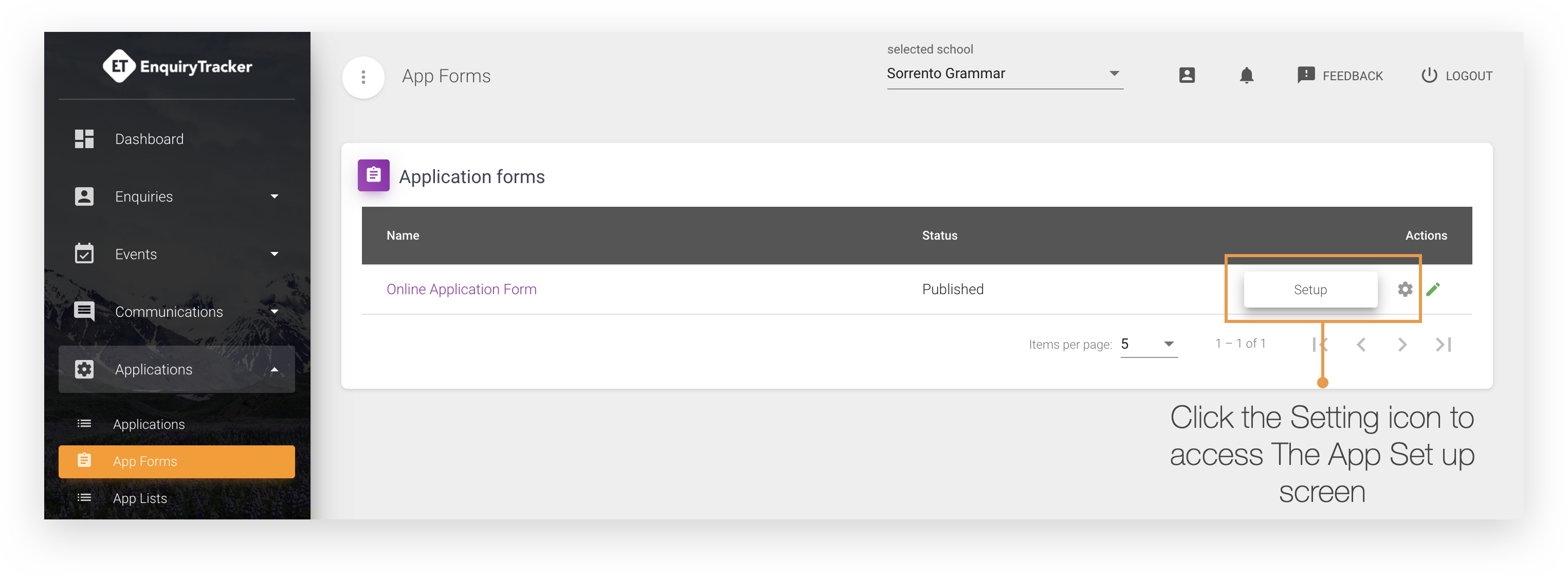Open the Applications sub-item list
This screenshot has height=576, width=1568.
[176, 424]
